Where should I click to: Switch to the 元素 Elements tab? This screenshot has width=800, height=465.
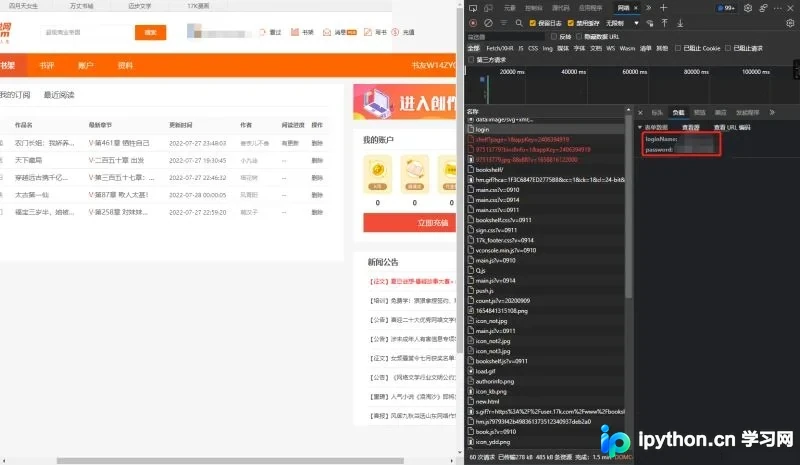point(510,8)
